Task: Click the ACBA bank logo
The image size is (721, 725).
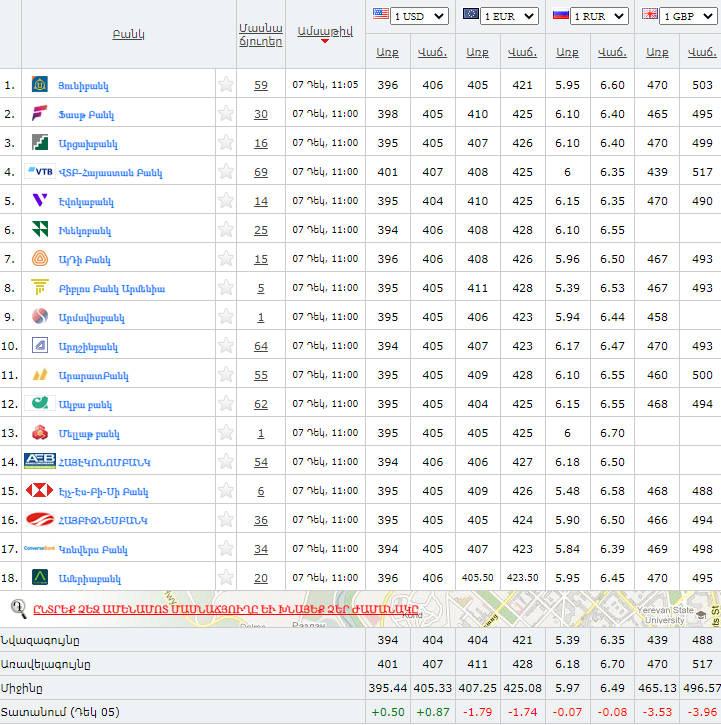Action: coord(40,403)
